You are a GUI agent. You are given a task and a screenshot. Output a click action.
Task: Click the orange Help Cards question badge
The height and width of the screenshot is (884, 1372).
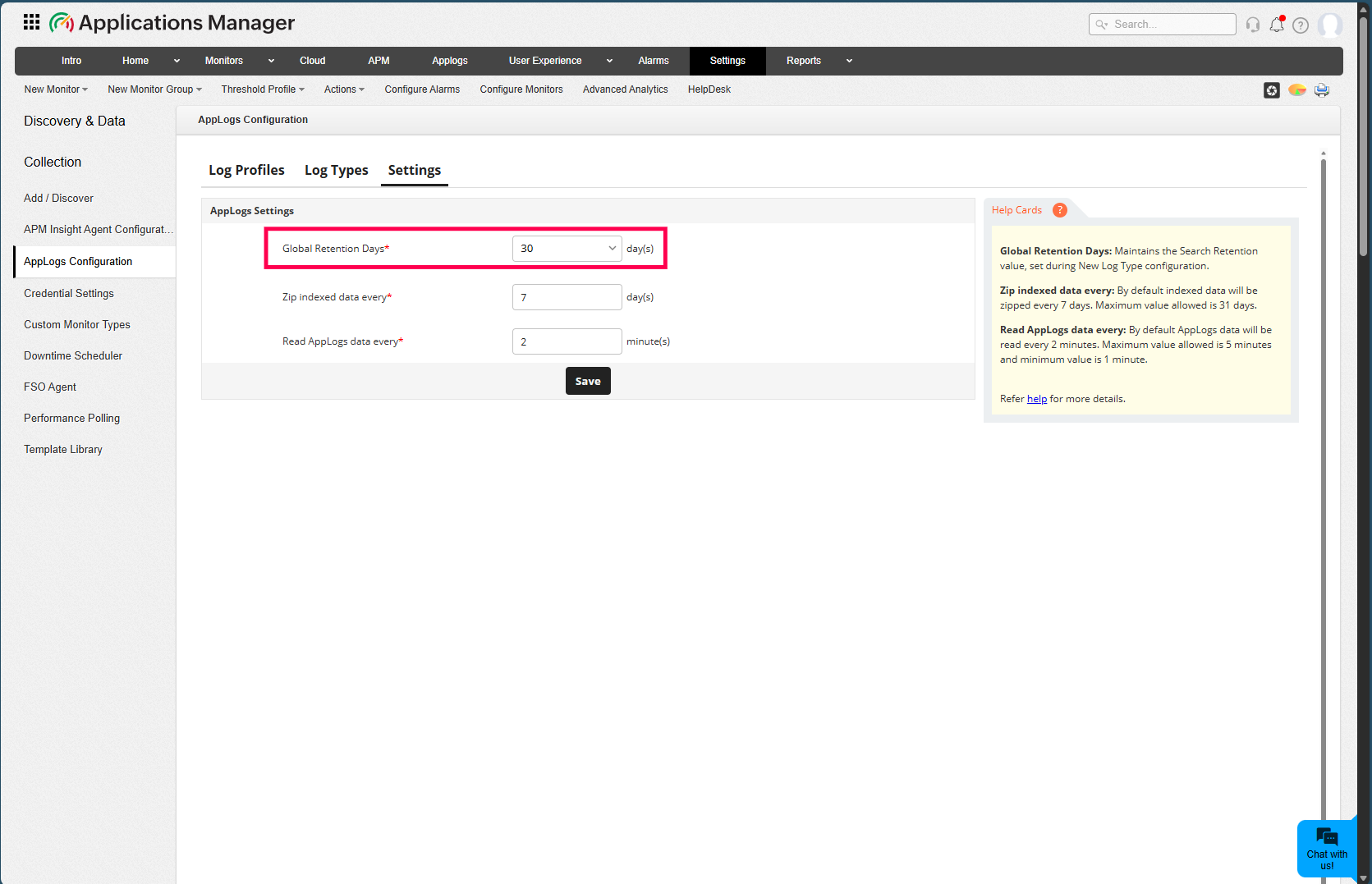click(x=1060, y=210)
